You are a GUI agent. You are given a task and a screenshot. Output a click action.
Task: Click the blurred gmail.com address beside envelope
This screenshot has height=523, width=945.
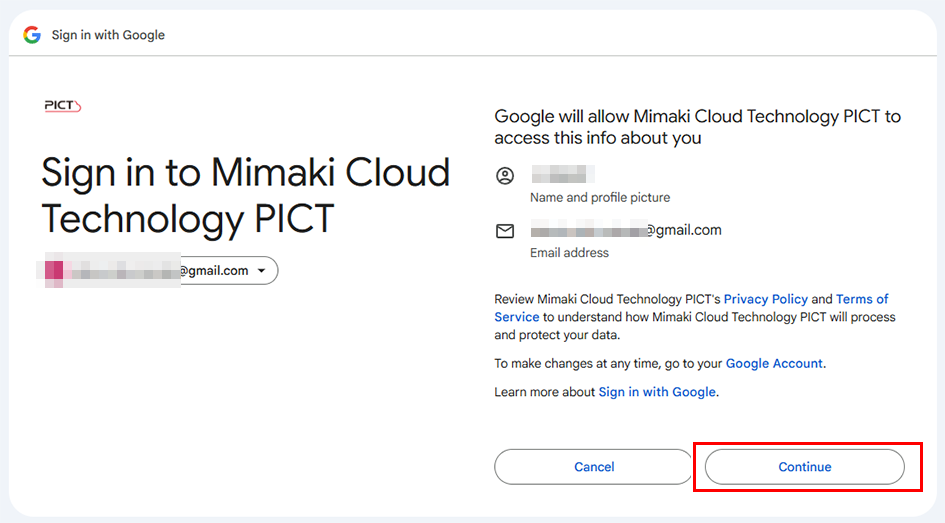click(x=626, y=230)
